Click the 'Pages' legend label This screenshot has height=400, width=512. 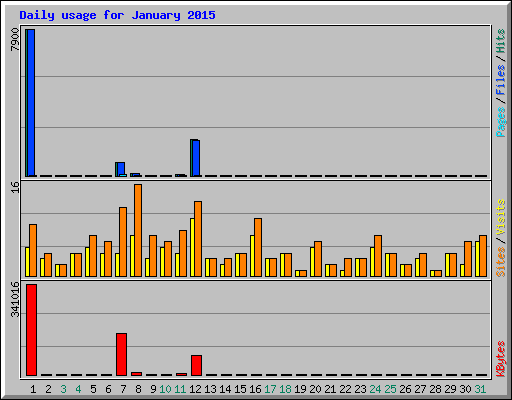pyautogui.click(x=501, y=122)
